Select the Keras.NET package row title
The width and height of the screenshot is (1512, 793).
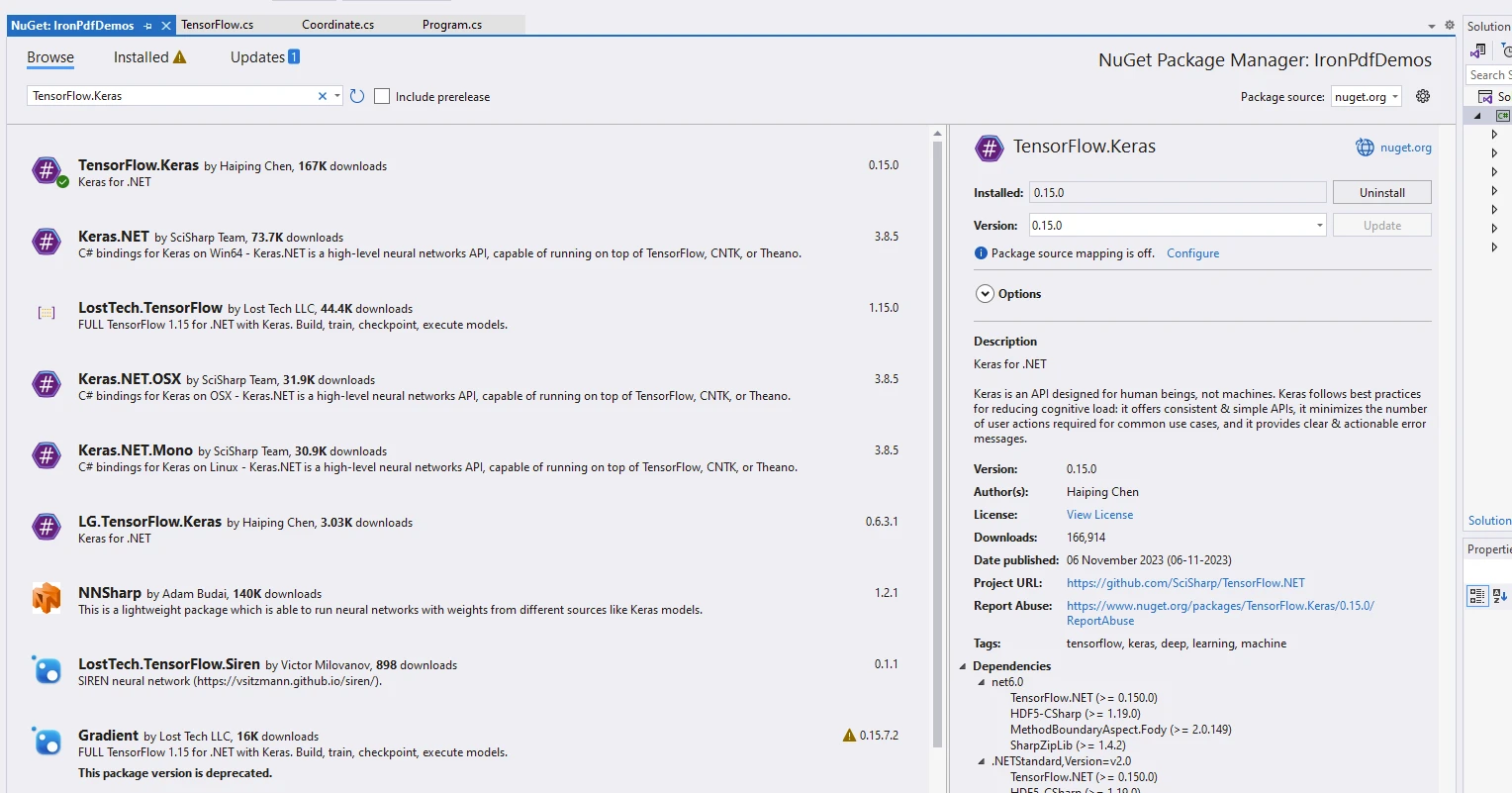tap(114, 237)
